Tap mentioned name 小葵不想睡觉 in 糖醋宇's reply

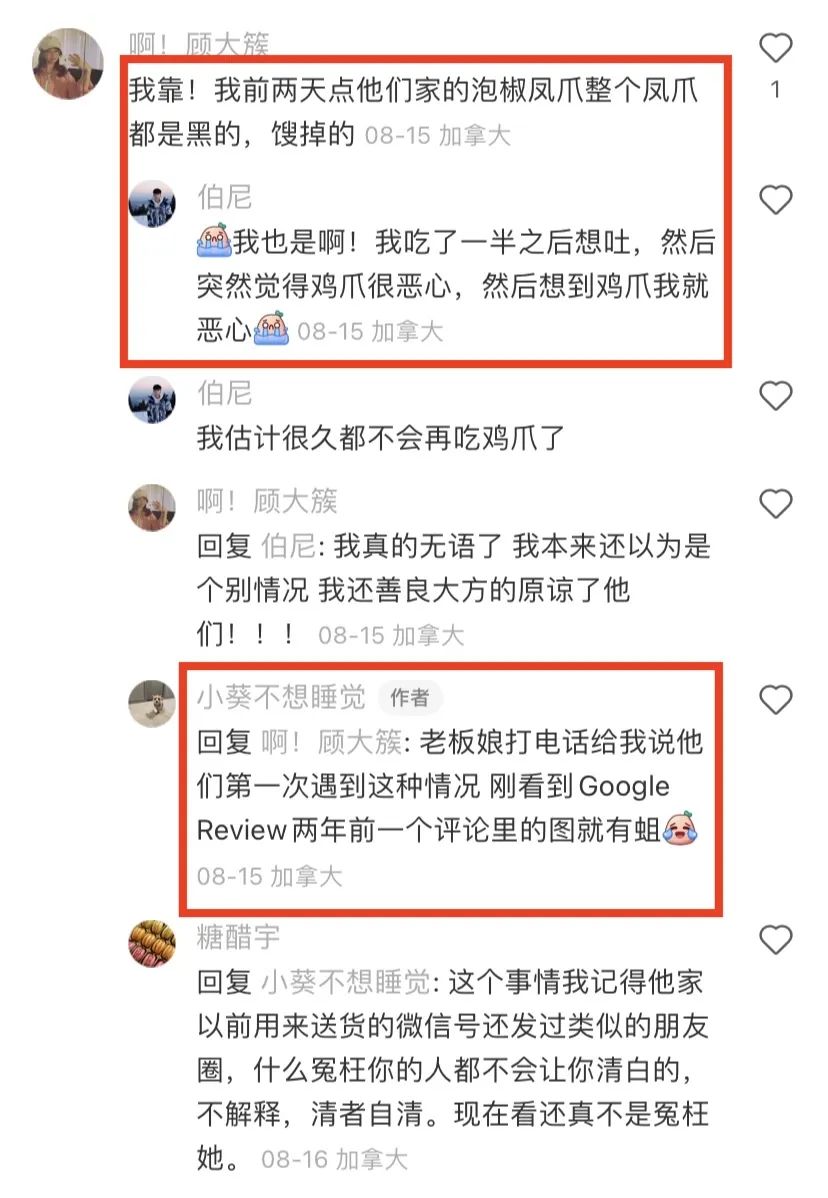click(x=346, y=982)
